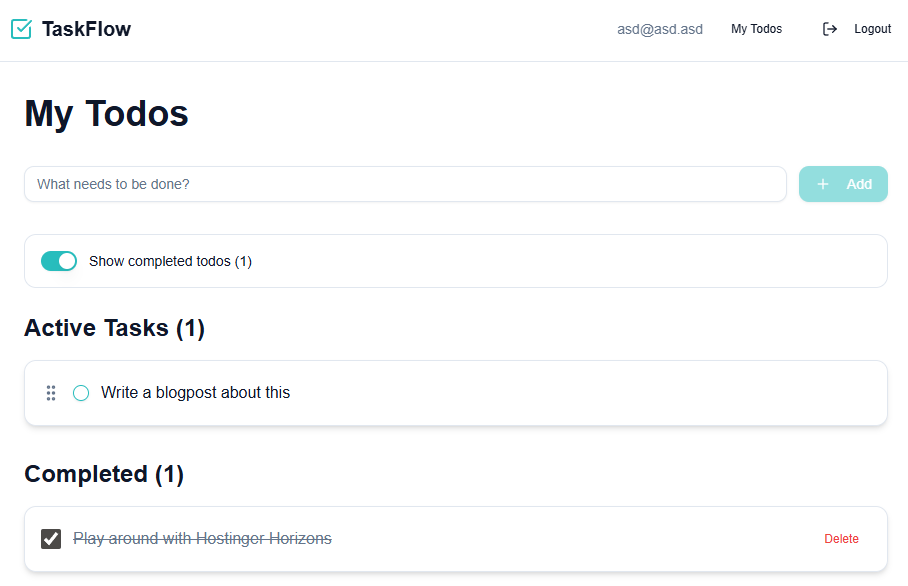Click the 'Play around with Hostinger Horizons' text
This screenshot has height=586, width=908.
click(202, 539)
